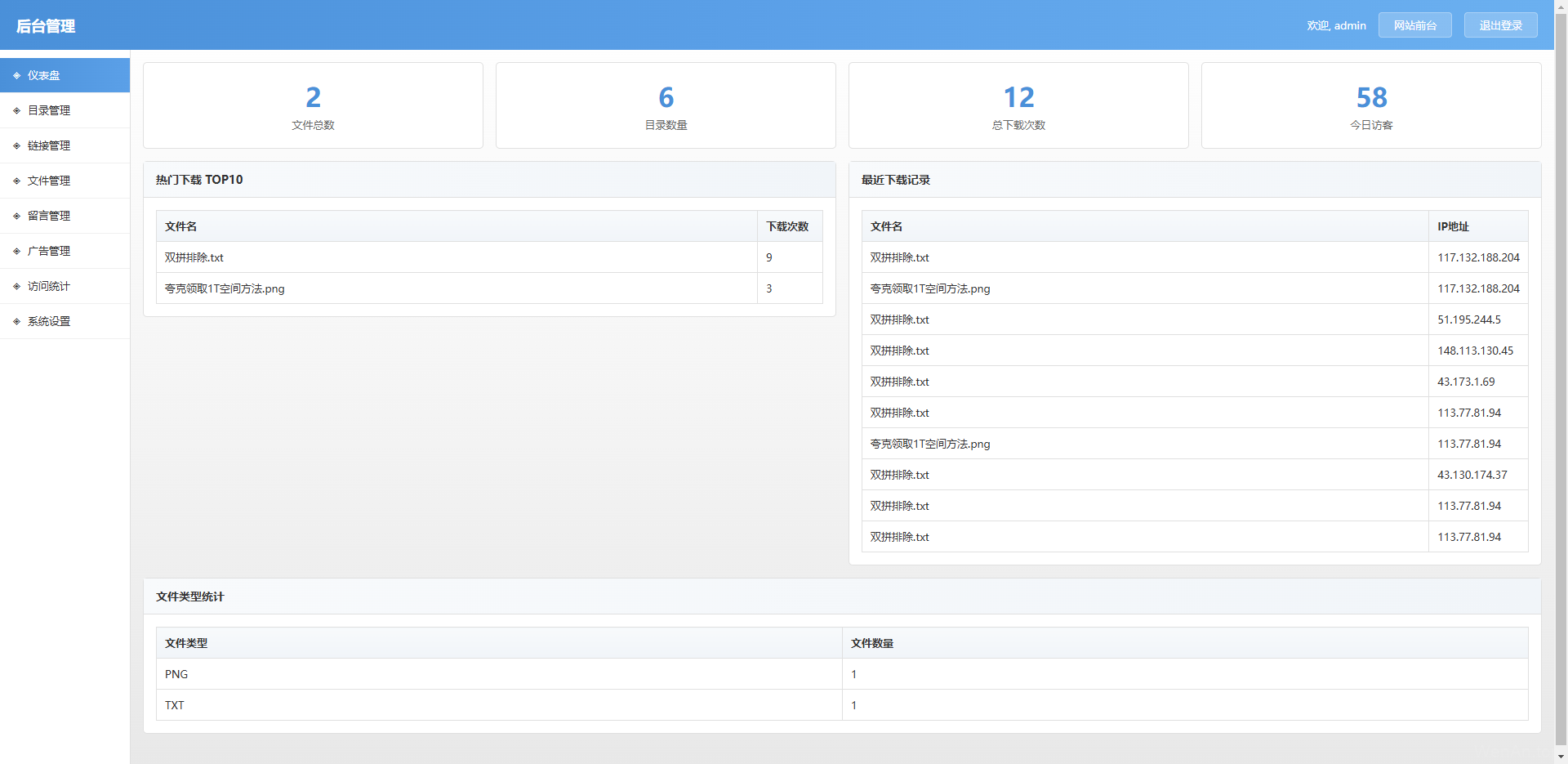The width and height of the screenshot is (1568, 764).
Task: Click the diamond icon beside 广告管理
Action: [16, 251]
